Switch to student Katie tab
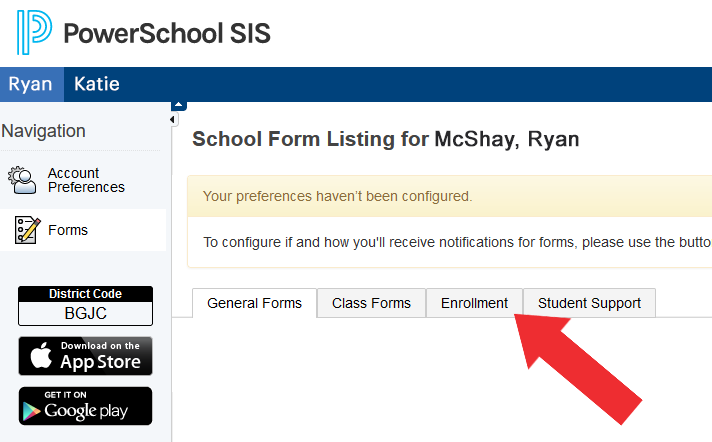 96,84
